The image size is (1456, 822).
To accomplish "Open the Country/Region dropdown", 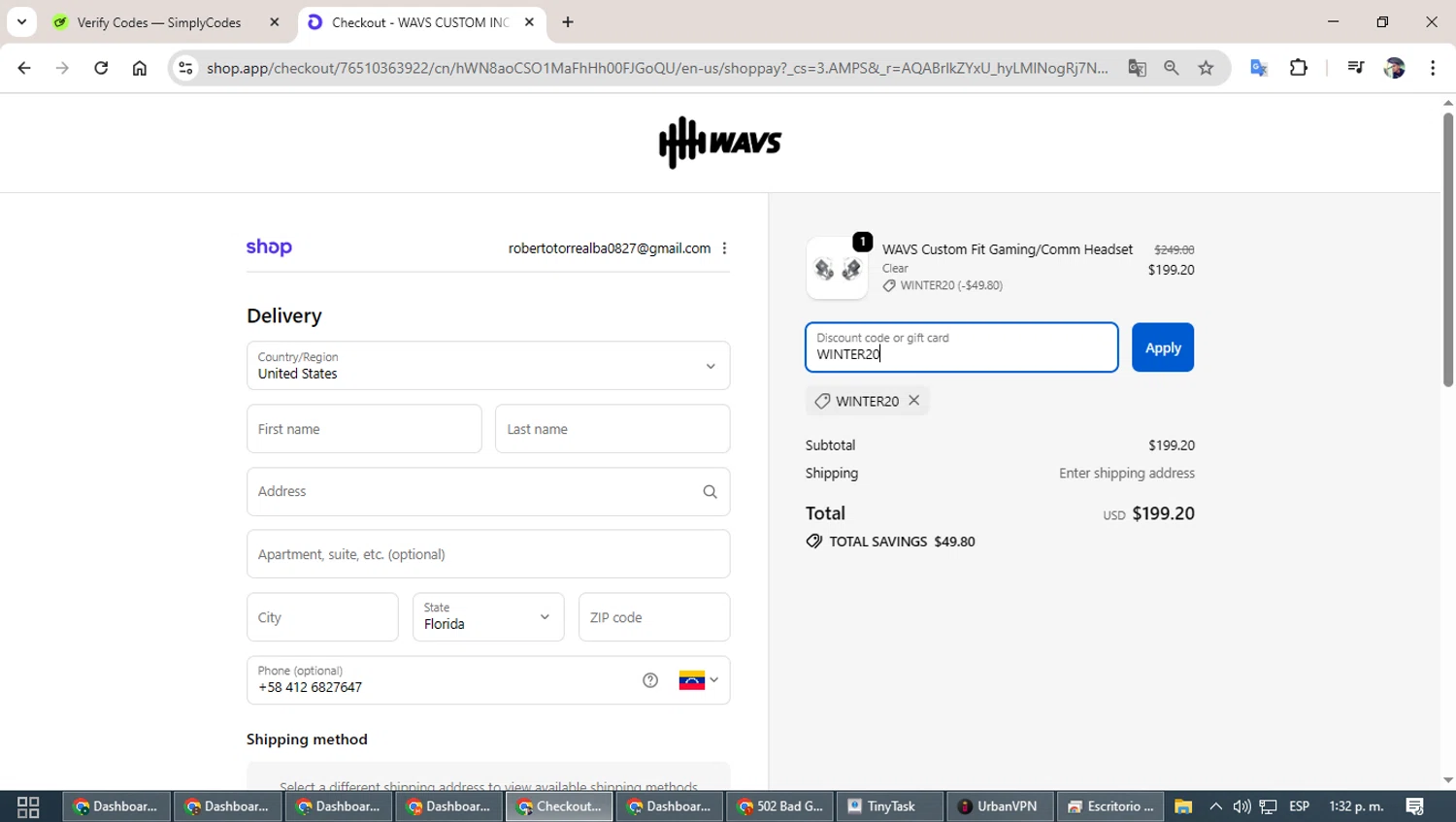I will click(x=488, y=366).
